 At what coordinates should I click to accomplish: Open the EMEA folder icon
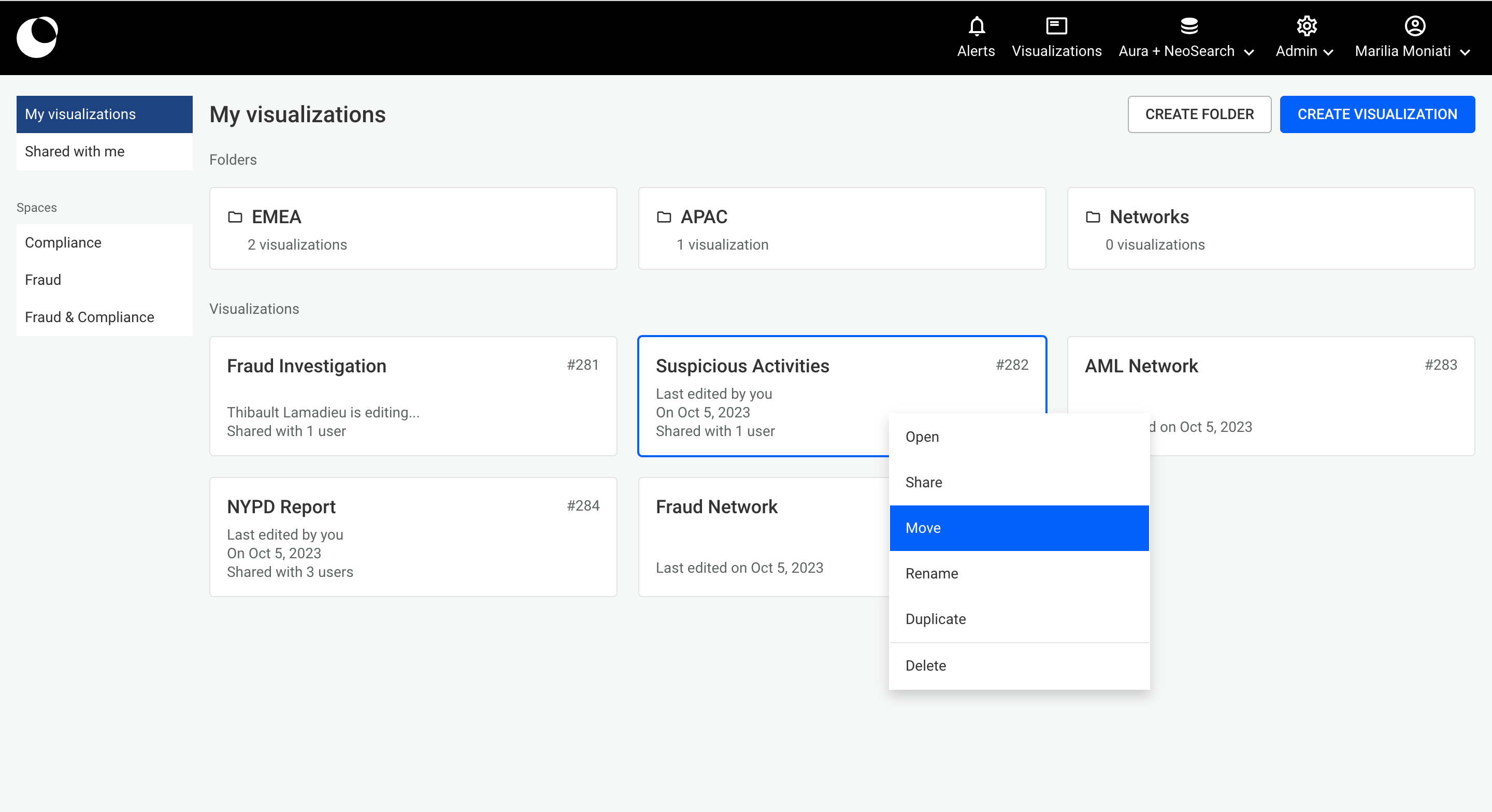point(235,217)
